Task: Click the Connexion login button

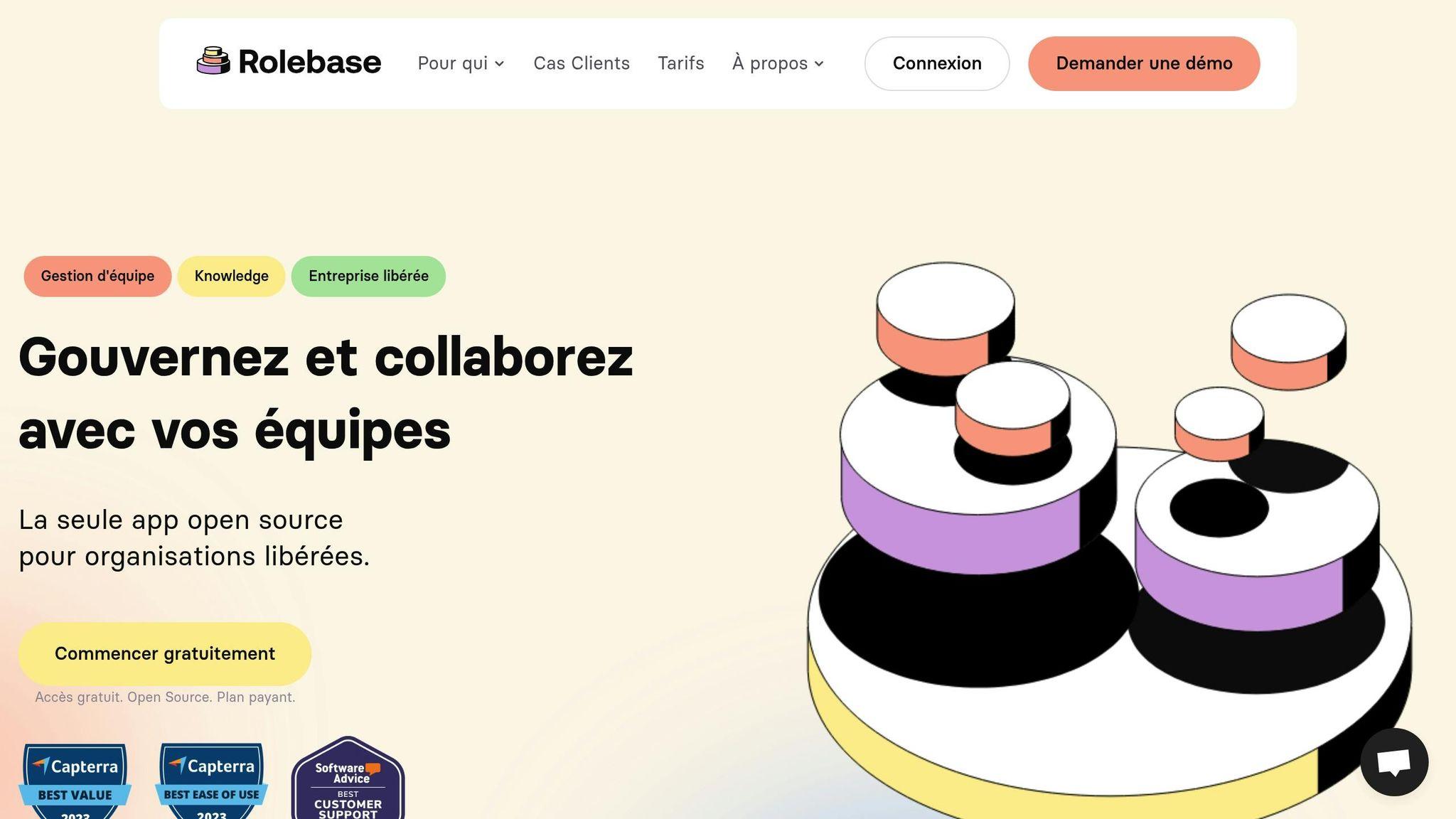Action: pos(937,63)
